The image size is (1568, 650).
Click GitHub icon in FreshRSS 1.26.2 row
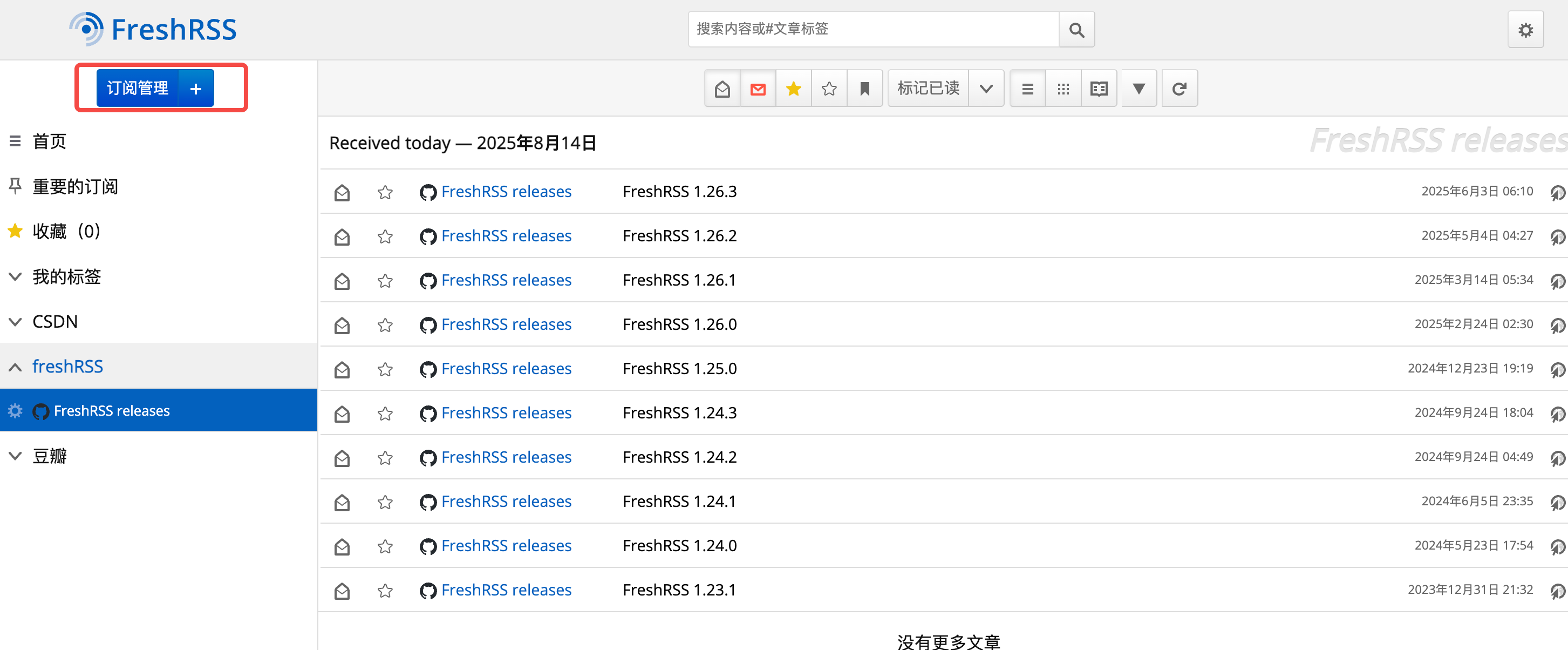pos(428,236)
